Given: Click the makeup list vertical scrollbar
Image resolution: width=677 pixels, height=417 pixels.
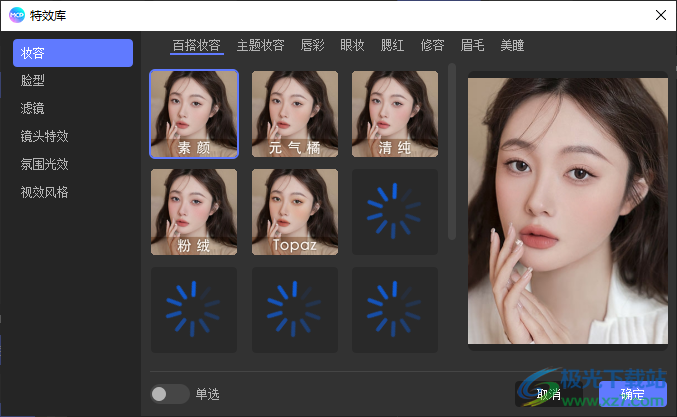Looking at the screenshot, I should 452,151.
